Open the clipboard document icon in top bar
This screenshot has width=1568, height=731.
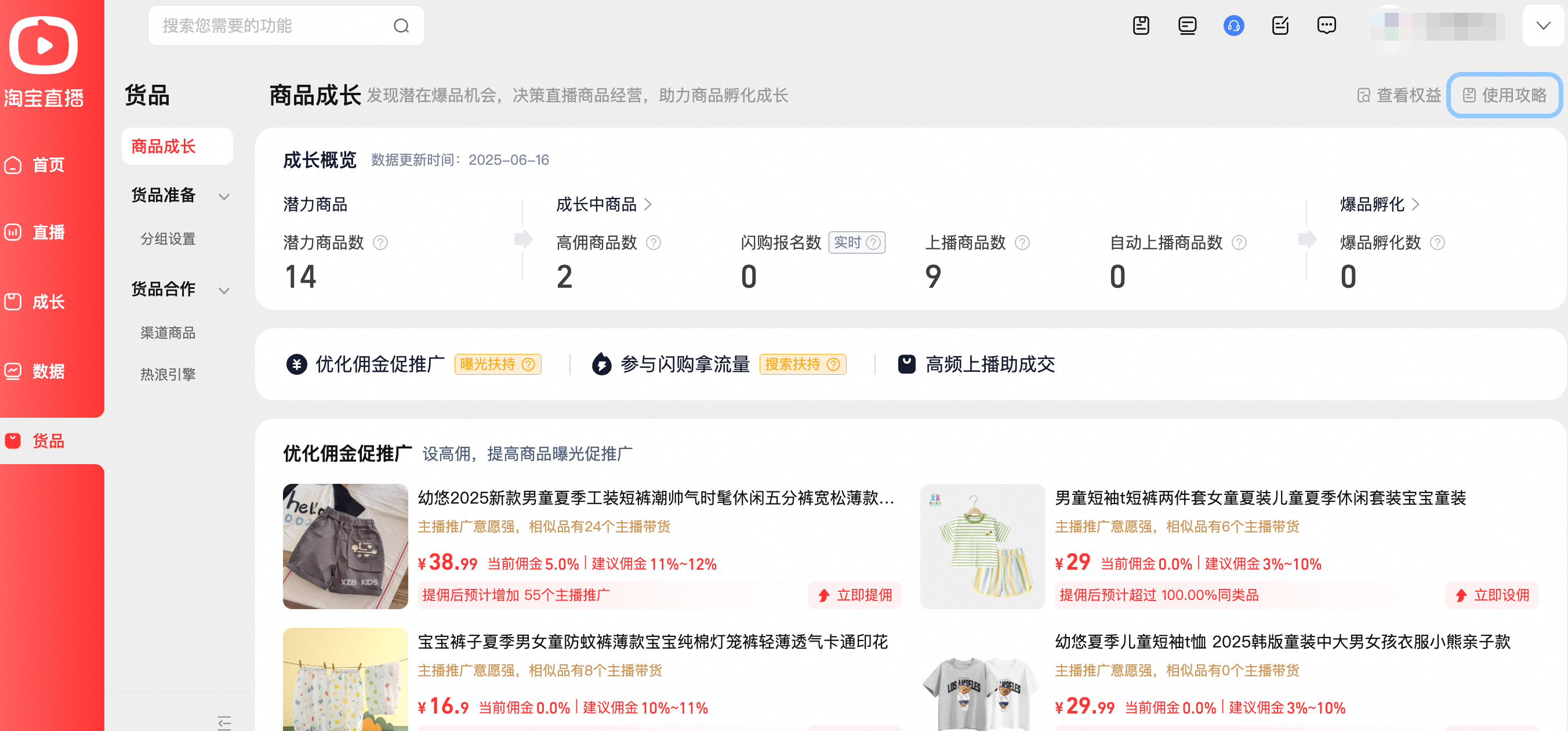coord(1141,26)
